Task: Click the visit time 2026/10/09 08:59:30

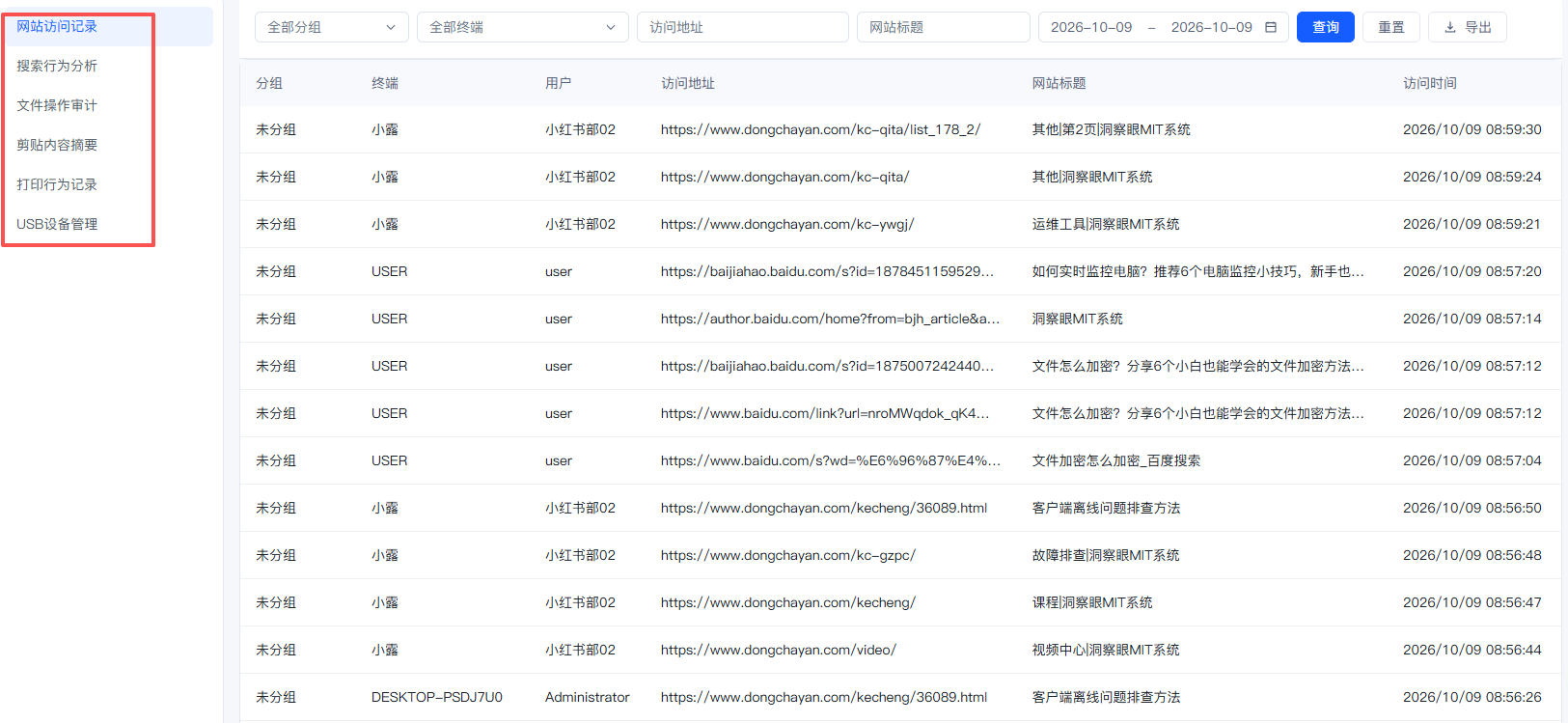Action: (1472, 129)
